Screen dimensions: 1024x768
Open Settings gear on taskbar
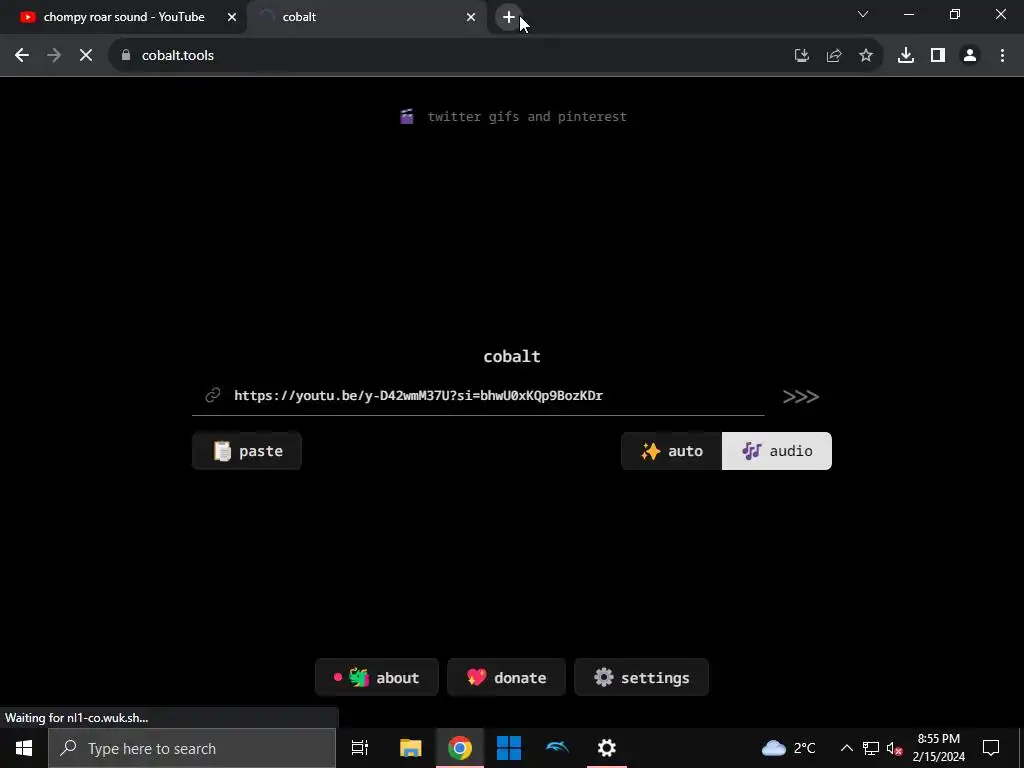pos(607,748)
